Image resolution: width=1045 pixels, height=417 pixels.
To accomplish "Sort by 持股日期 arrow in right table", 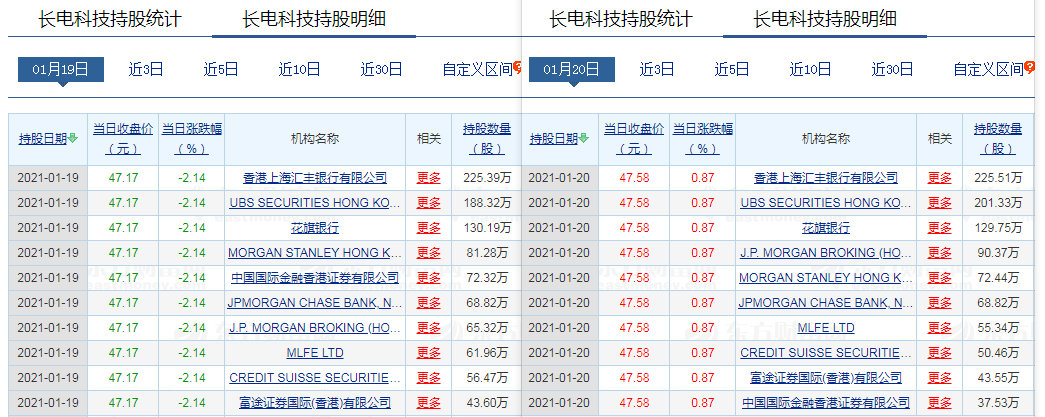I will click(x=584, y=139).
